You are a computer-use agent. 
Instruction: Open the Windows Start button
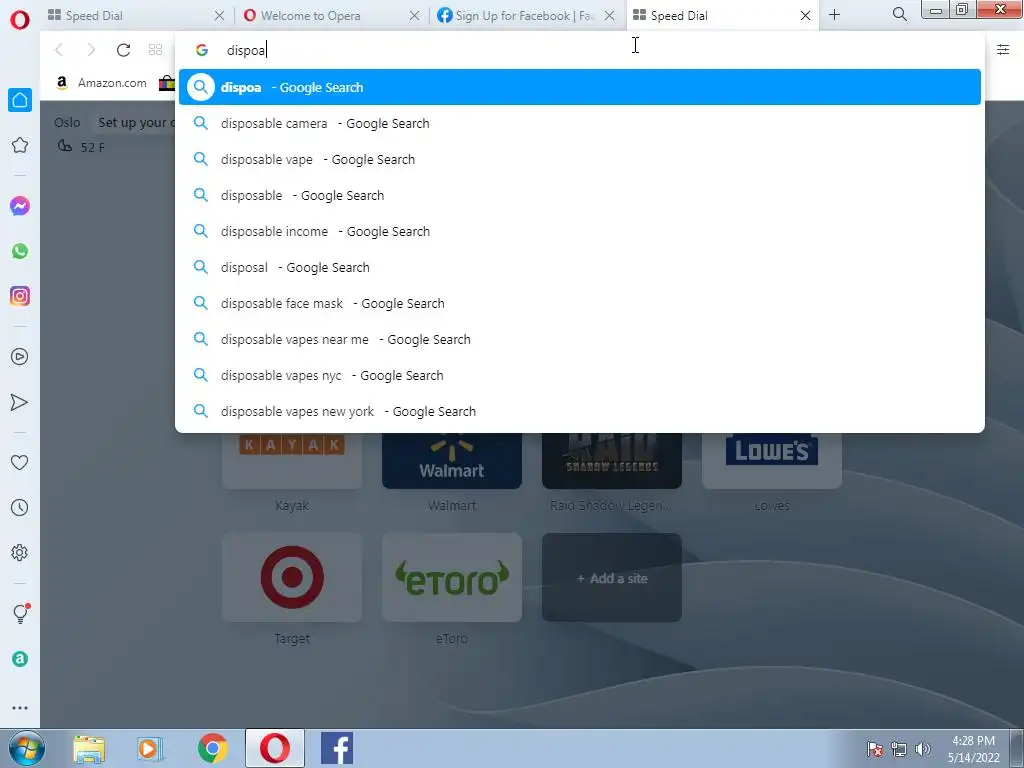coord(27,748)
